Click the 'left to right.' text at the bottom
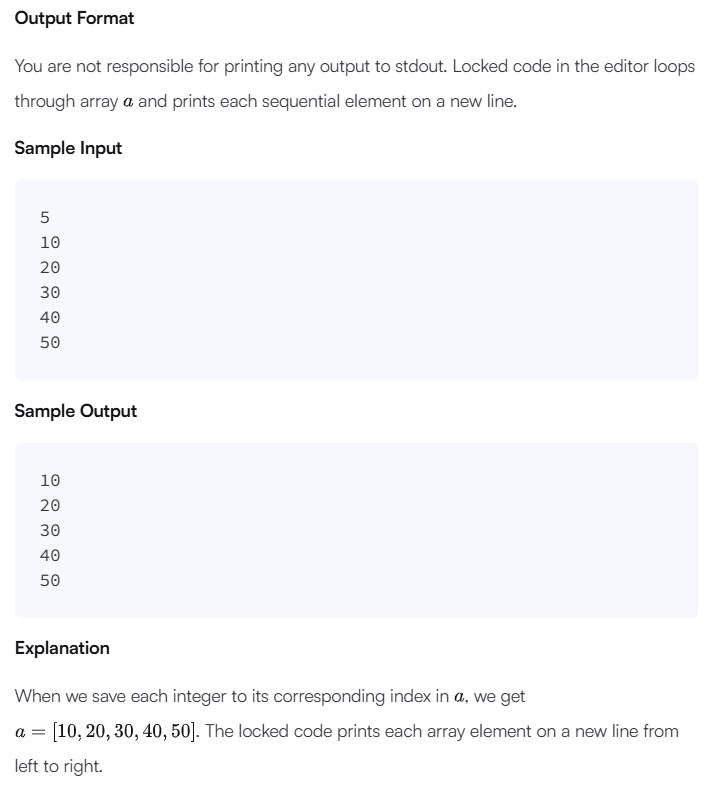 (59, 766)
